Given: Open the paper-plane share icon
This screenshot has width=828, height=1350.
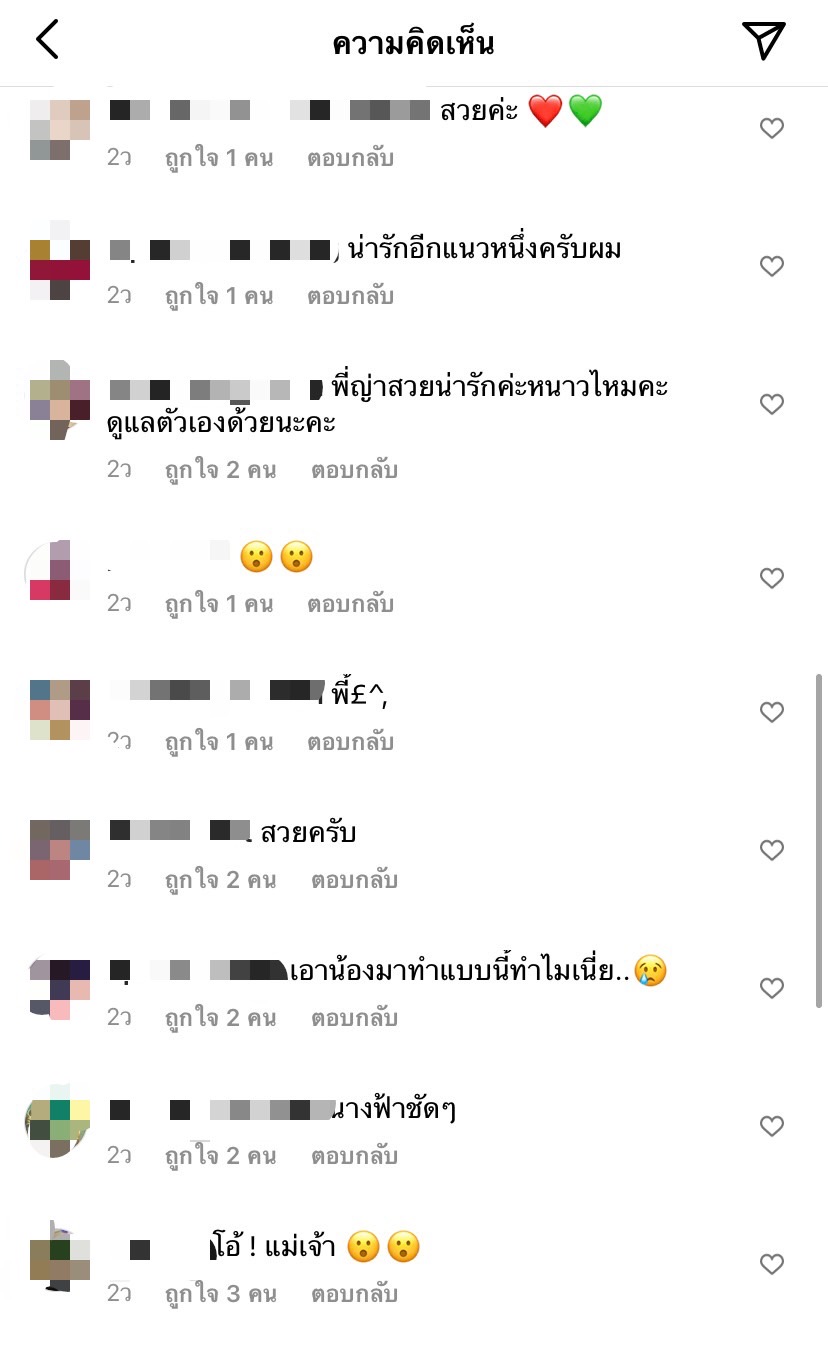Looking at the screenshot, I should (764, 40).
